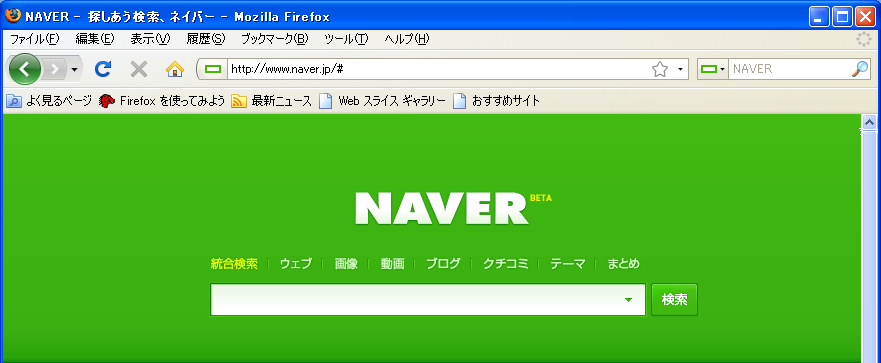Click the NAVER logo
This screenshot has width=881, height=363.
coord(442,208)
